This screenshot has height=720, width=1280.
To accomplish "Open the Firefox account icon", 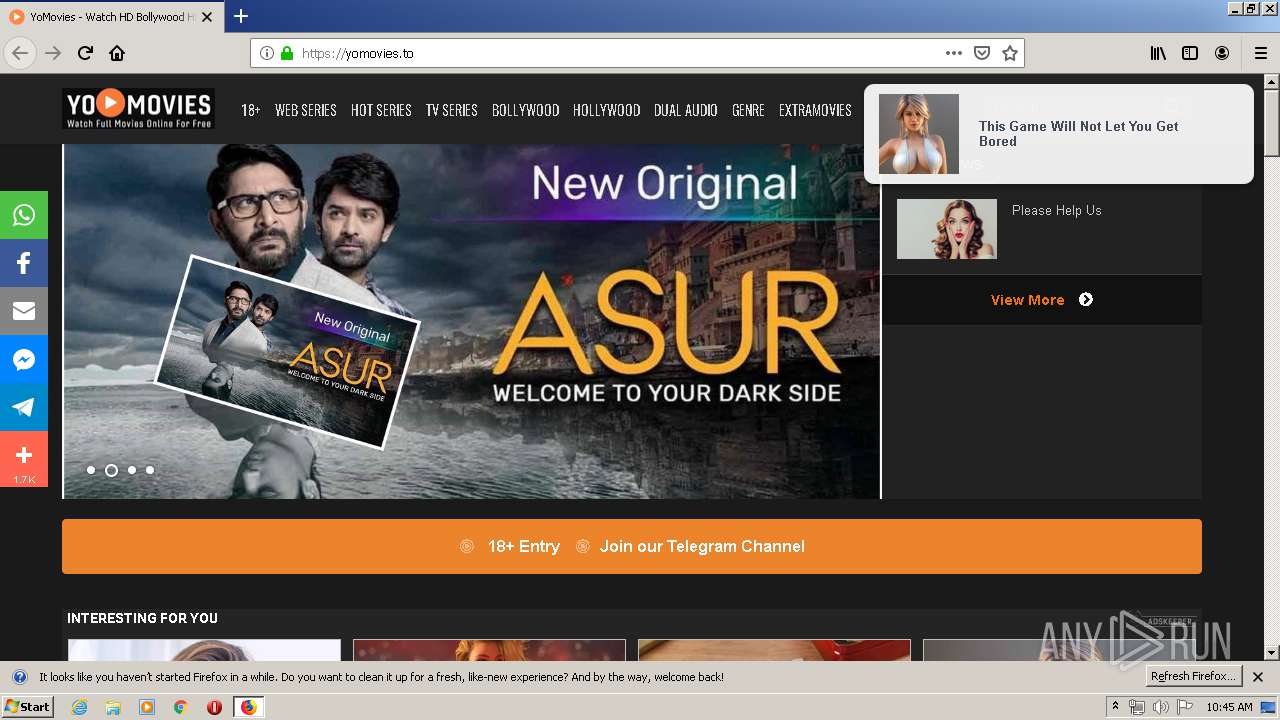I will coord(1222,53).
